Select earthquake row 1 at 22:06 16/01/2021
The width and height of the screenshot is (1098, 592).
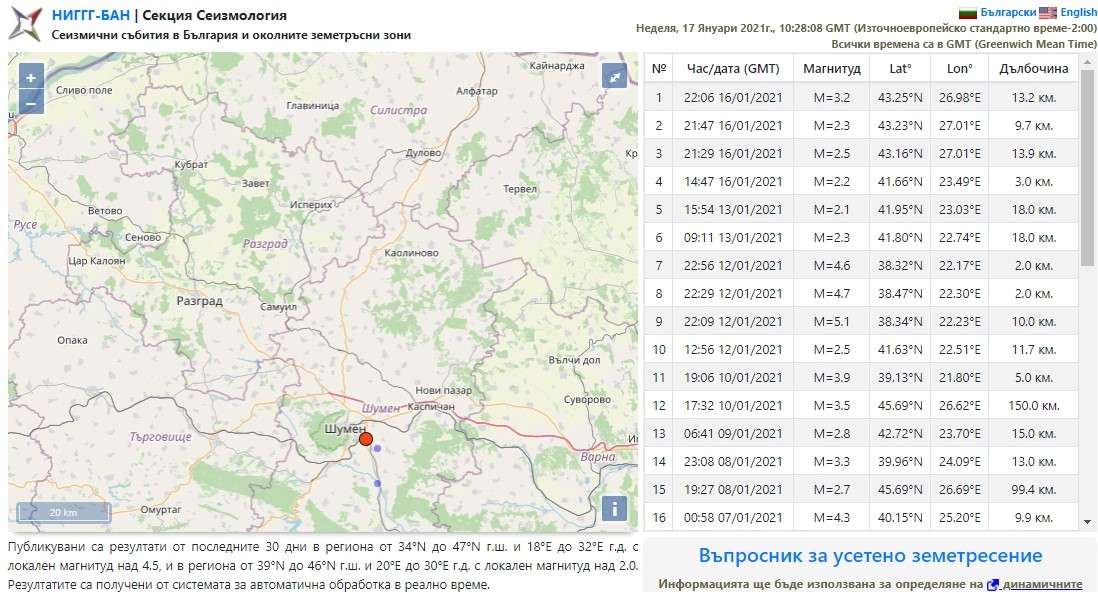pos(860,97)
